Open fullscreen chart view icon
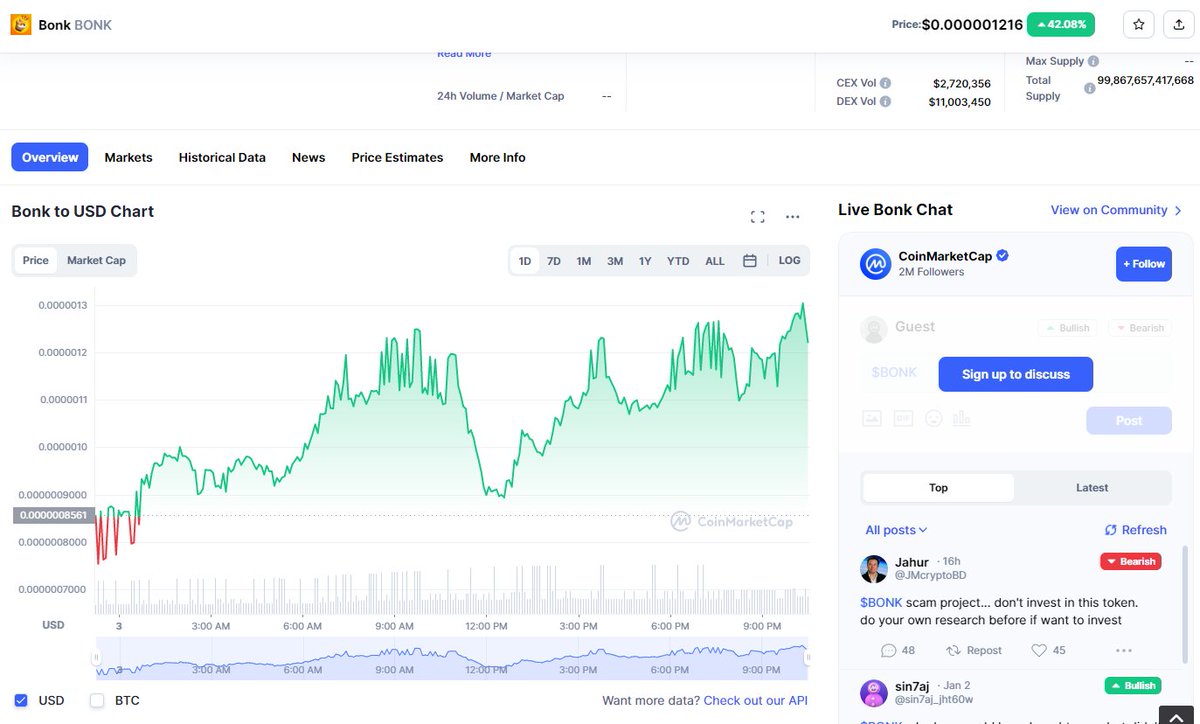The height and width of the screenshot is (724, 1200). [x=757, y=217]
